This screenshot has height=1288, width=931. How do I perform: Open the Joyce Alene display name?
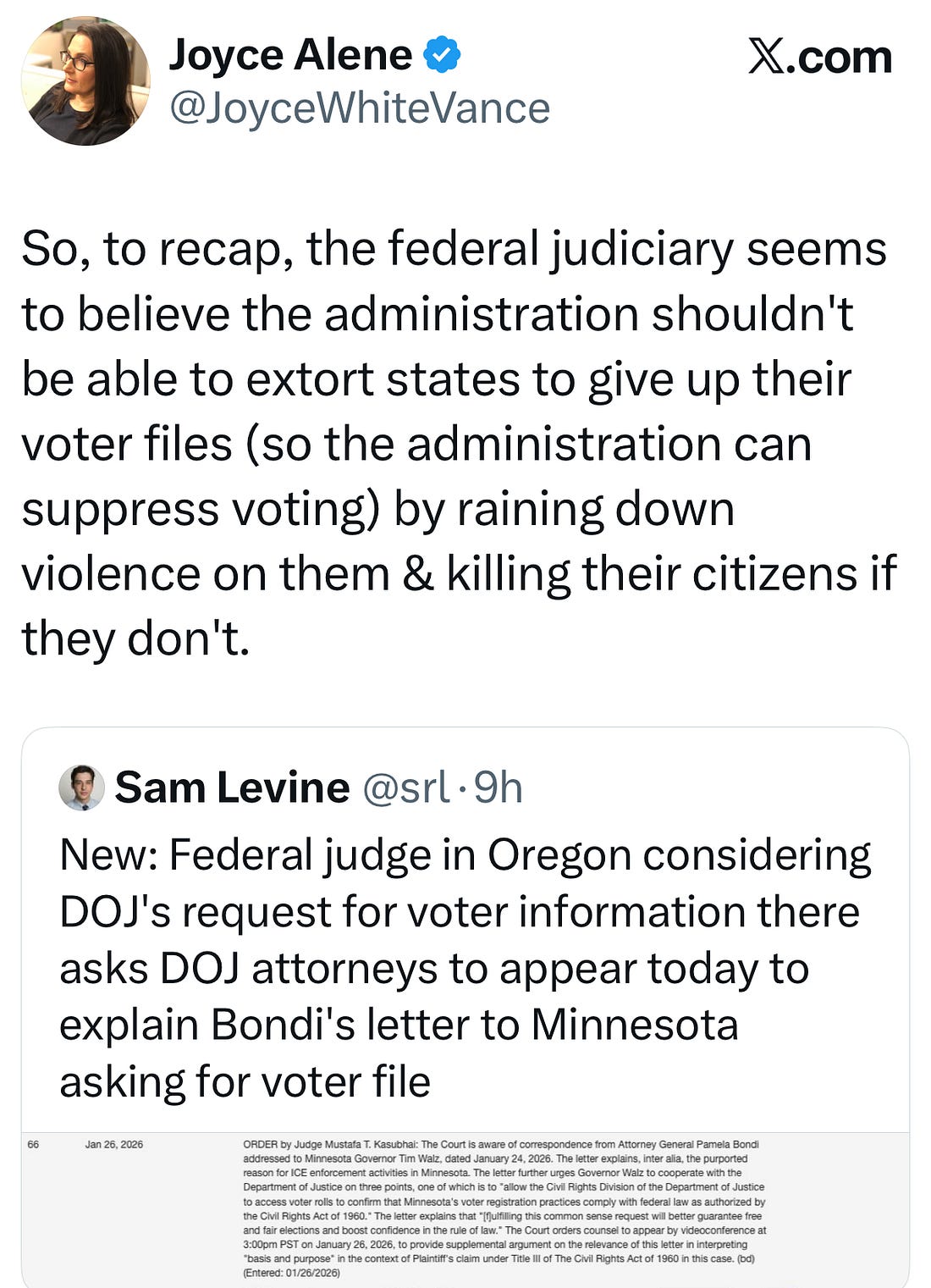[290, 55]
